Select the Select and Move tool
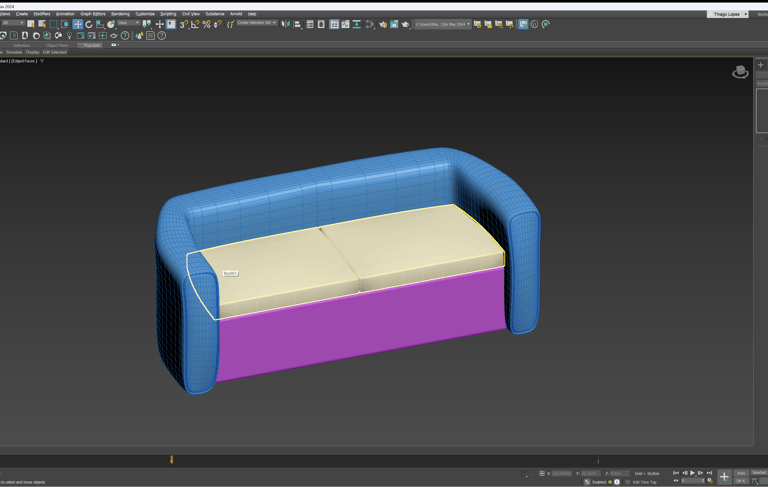The image size is (768, 487). 78,24
